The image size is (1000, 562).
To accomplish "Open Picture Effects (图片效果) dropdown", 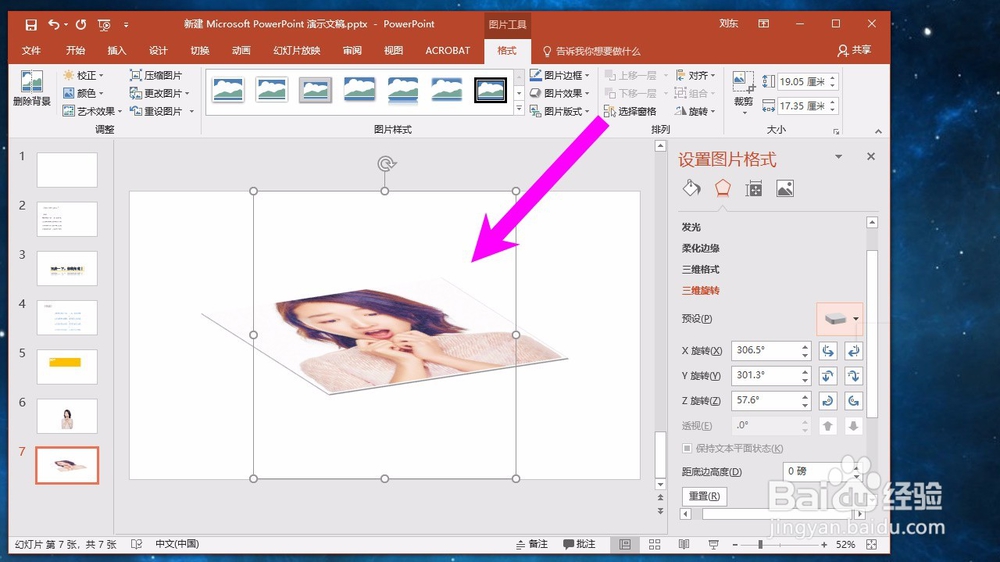I will point(560,93).
